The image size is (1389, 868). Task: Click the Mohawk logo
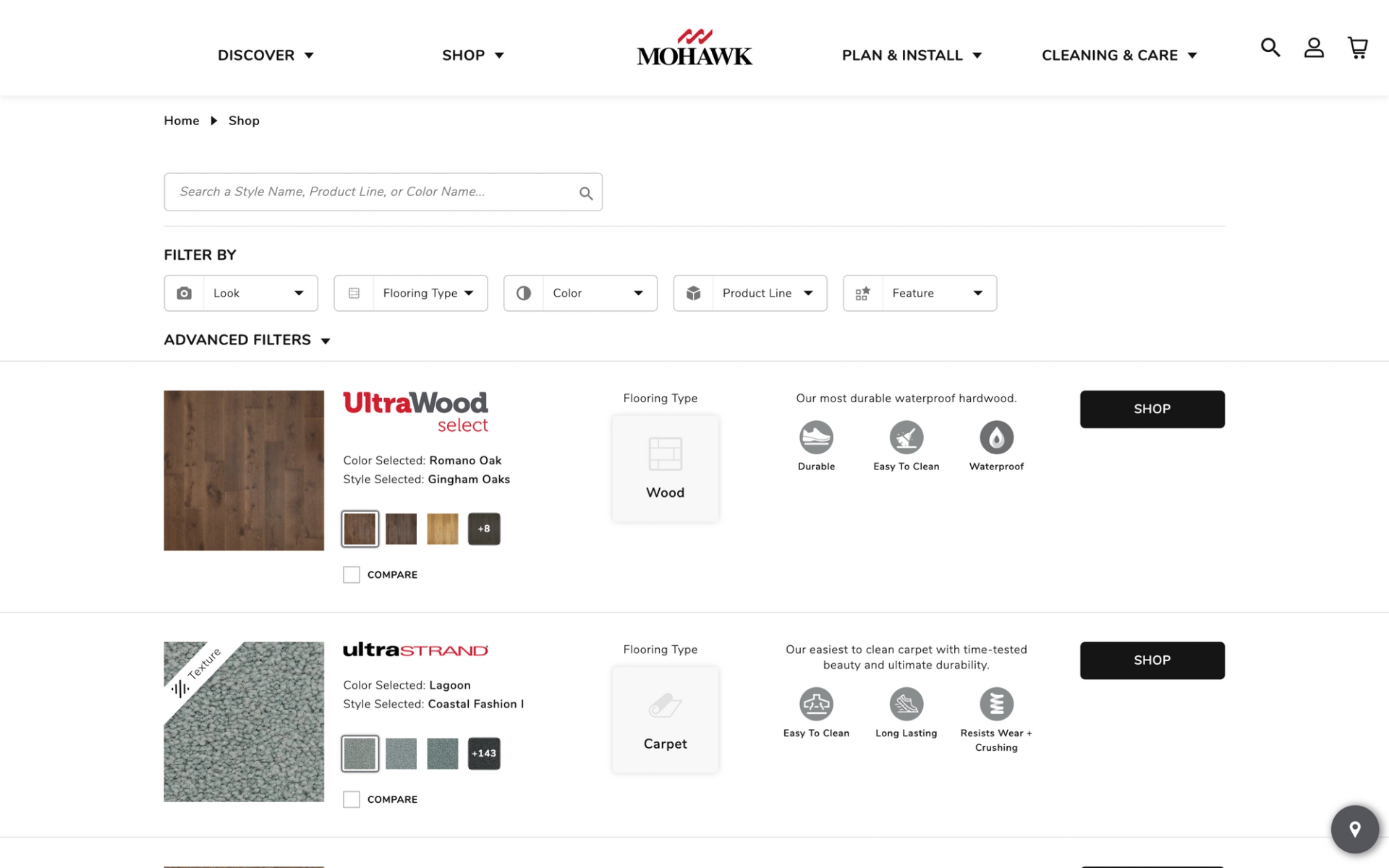coord(694,48)
